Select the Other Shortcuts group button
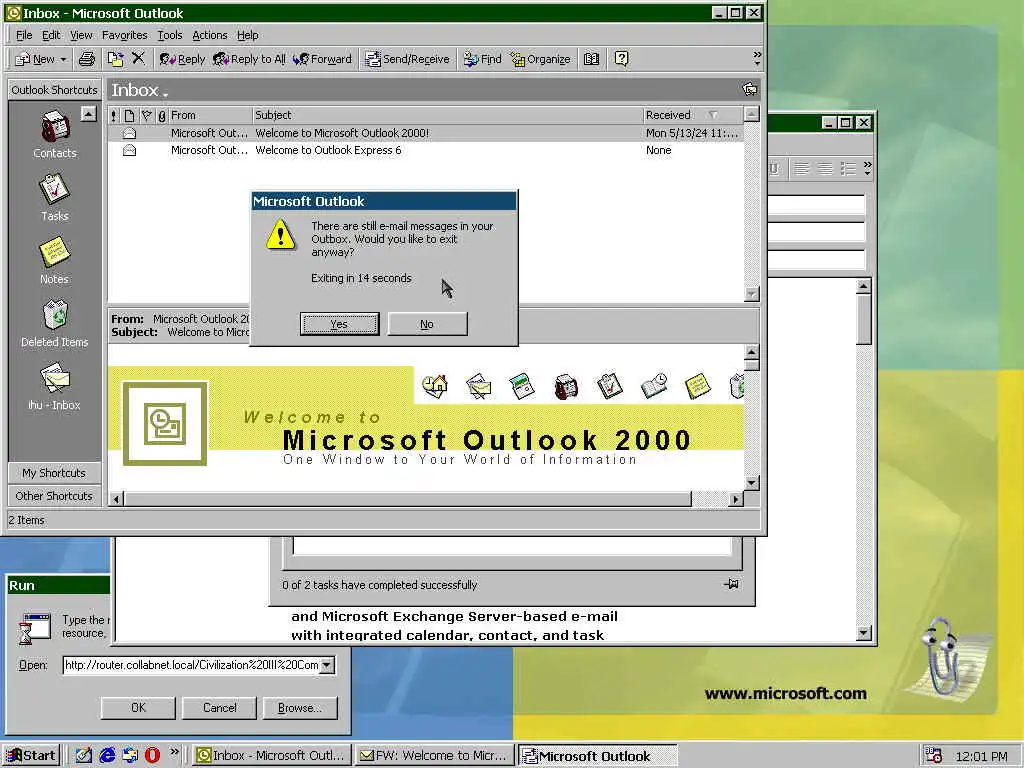Screen dimensions: 1024x768 (54, 496)
